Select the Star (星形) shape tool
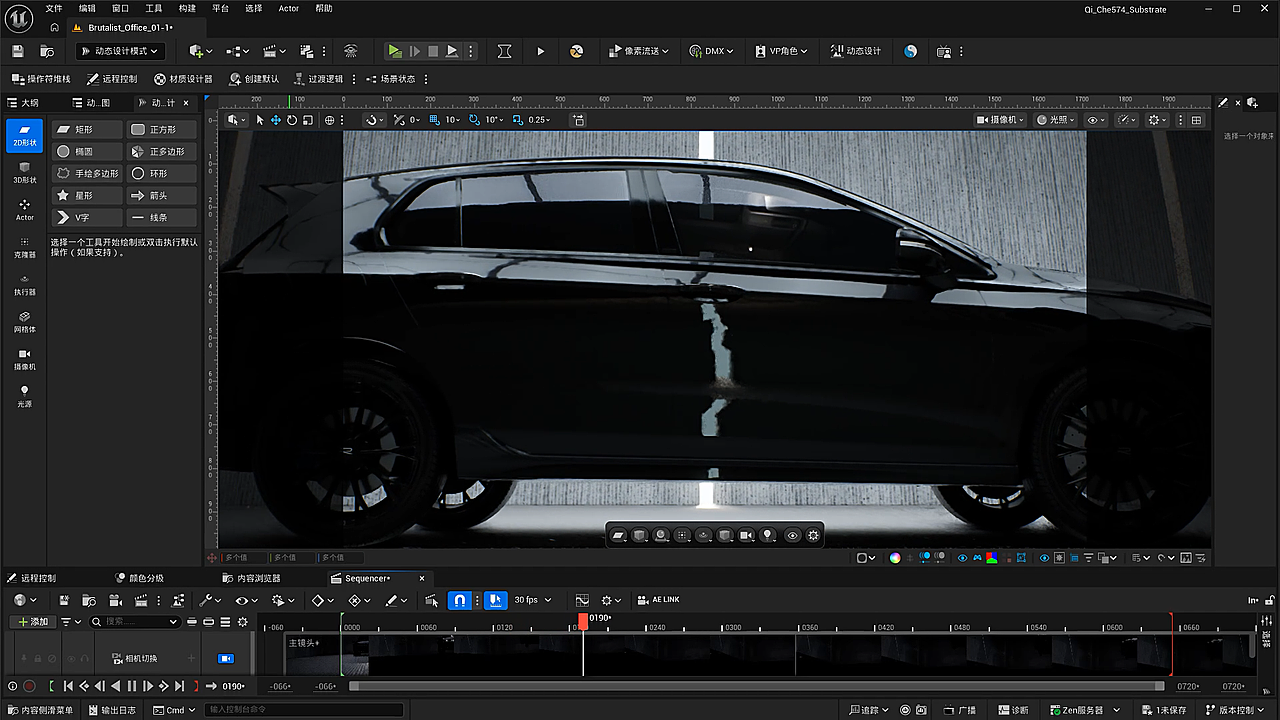 click(86, 195)
